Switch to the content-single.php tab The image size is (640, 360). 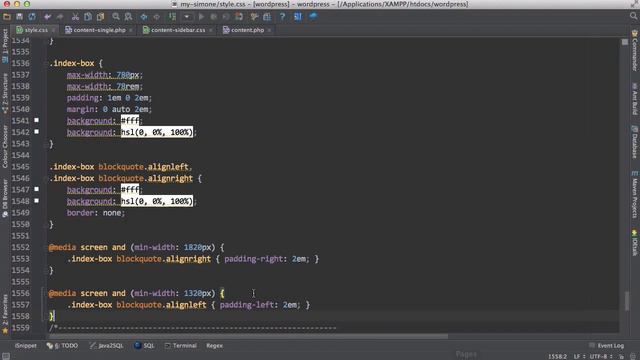coord(99,30)
